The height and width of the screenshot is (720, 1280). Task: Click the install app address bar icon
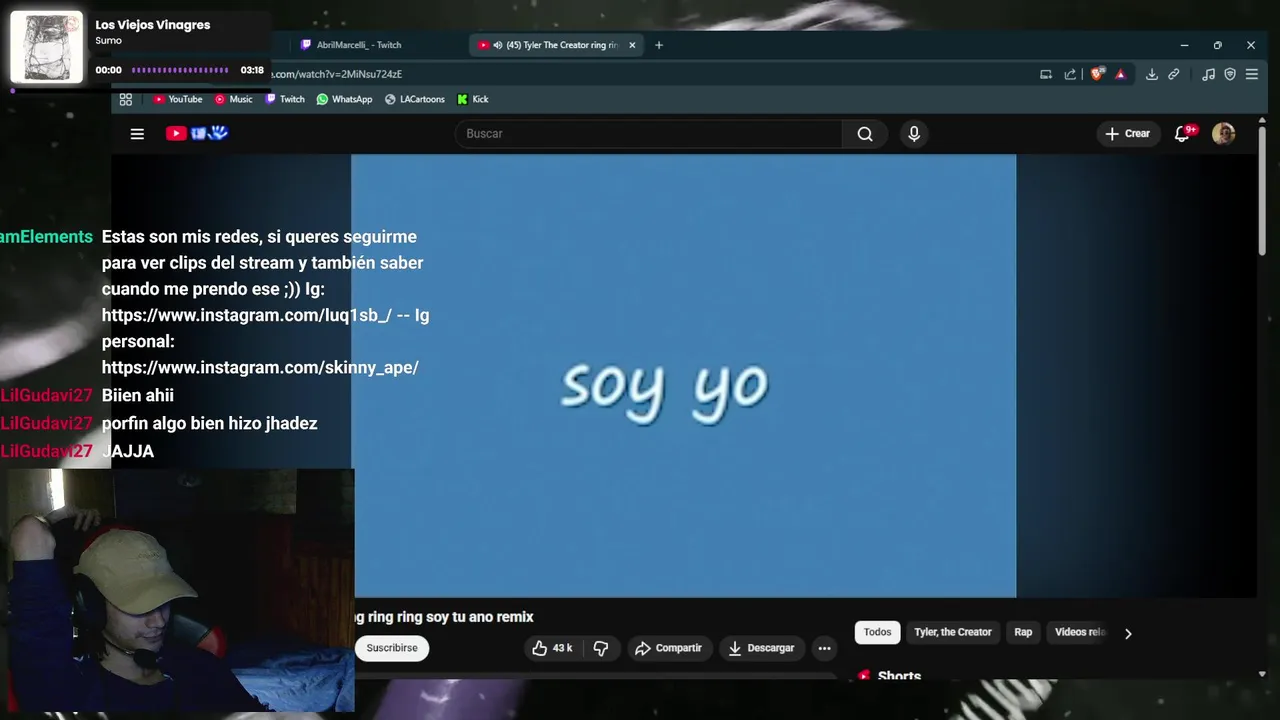[1046, 74]
